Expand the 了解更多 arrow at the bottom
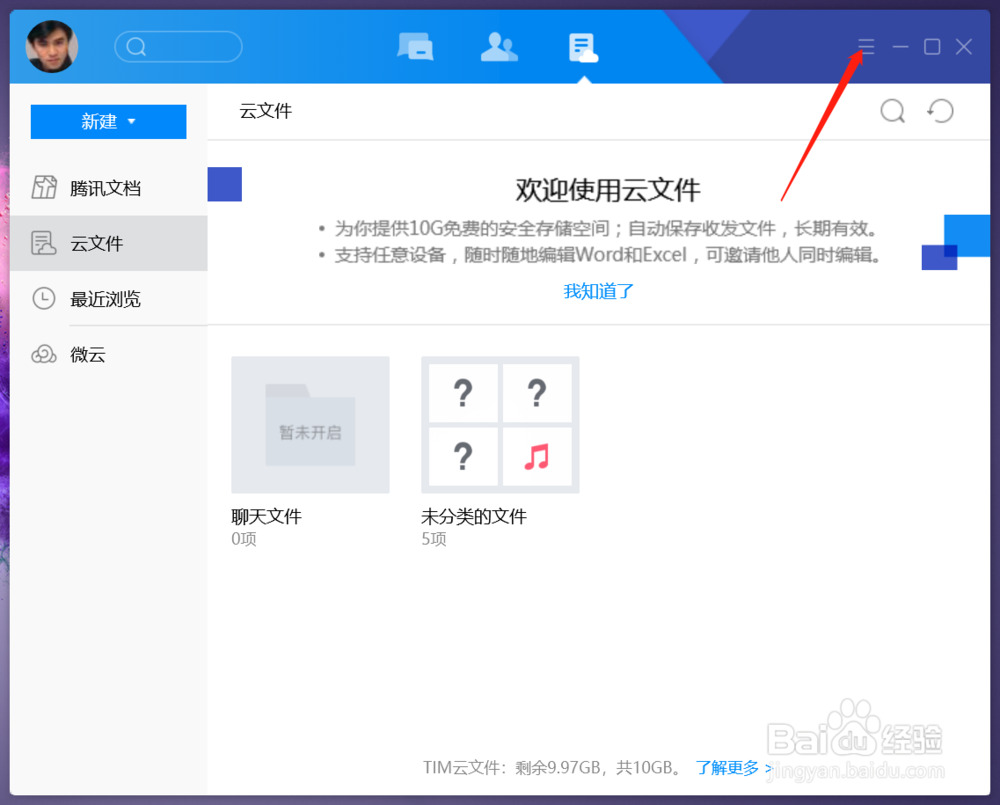 [x=768, y=767]
